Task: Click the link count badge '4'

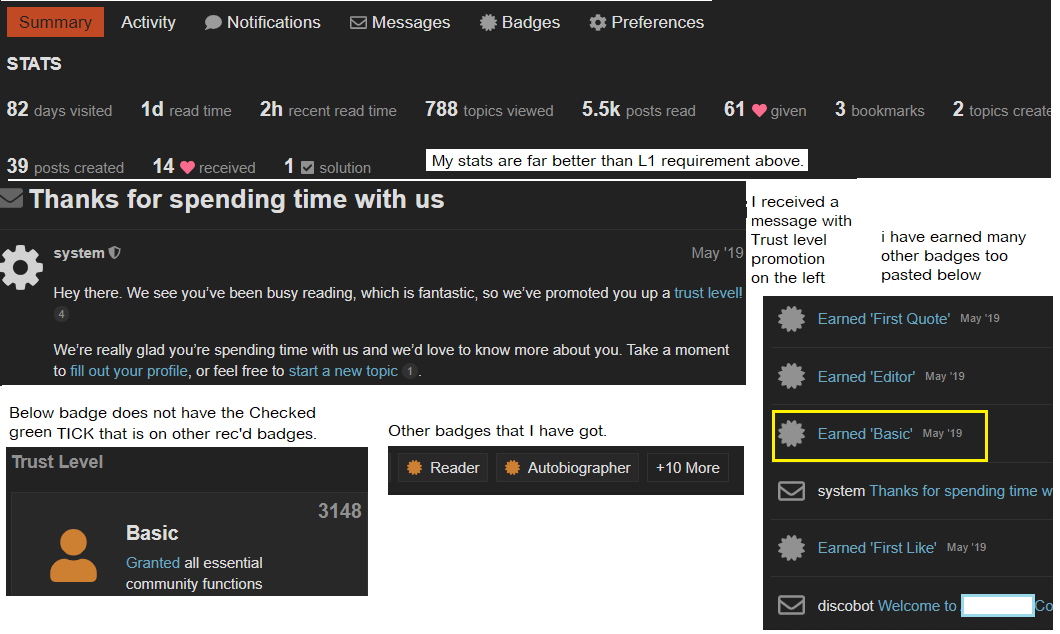Action: tap(61, 314)
